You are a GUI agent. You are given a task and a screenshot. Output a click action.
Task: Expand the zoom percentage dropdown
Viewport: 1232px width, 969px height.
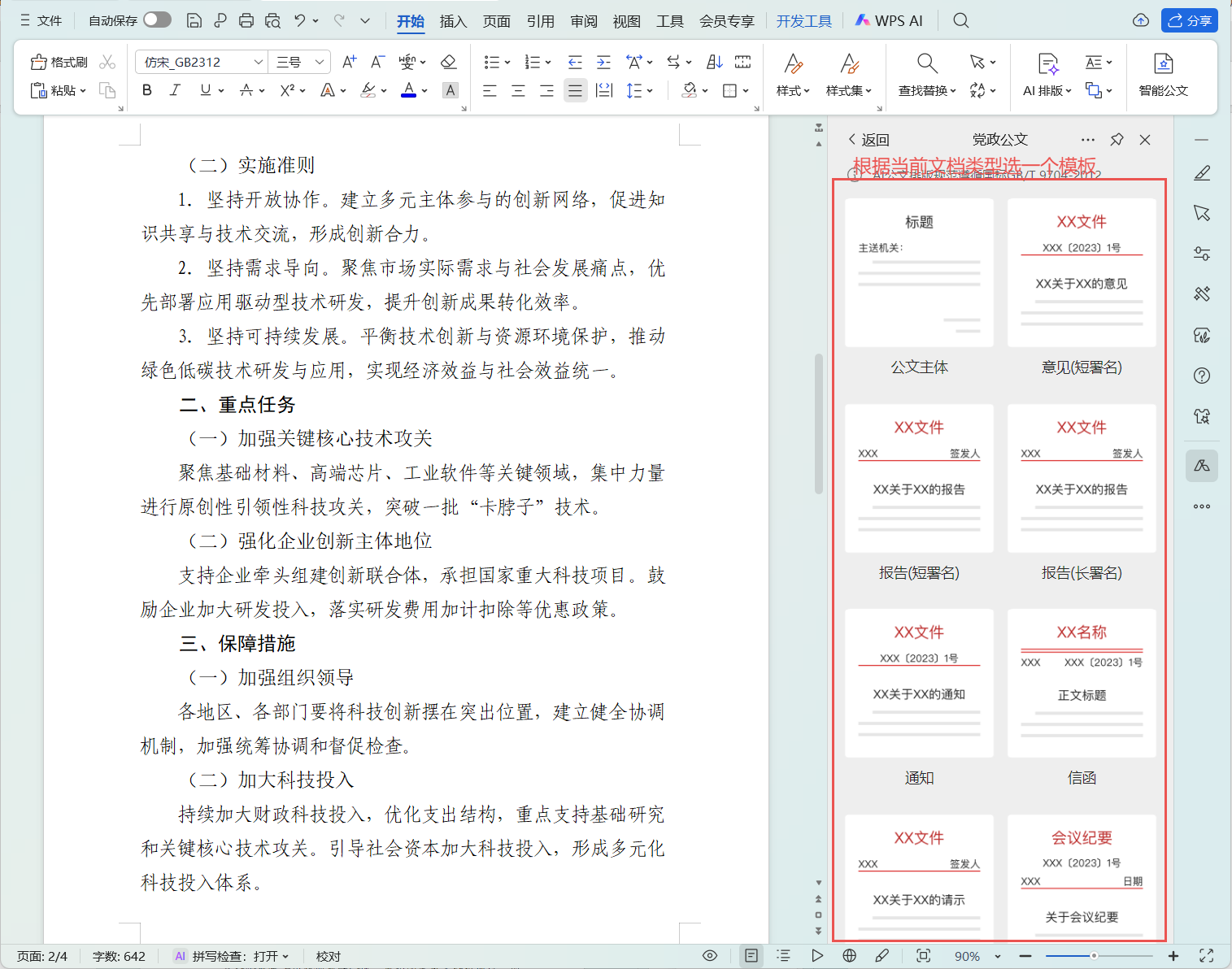click(x=998, y=956)
